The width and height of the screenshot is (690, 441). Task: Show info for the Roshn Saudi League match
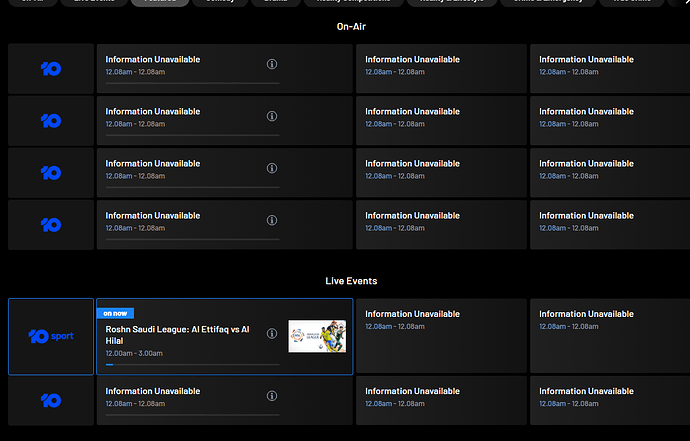272,334
